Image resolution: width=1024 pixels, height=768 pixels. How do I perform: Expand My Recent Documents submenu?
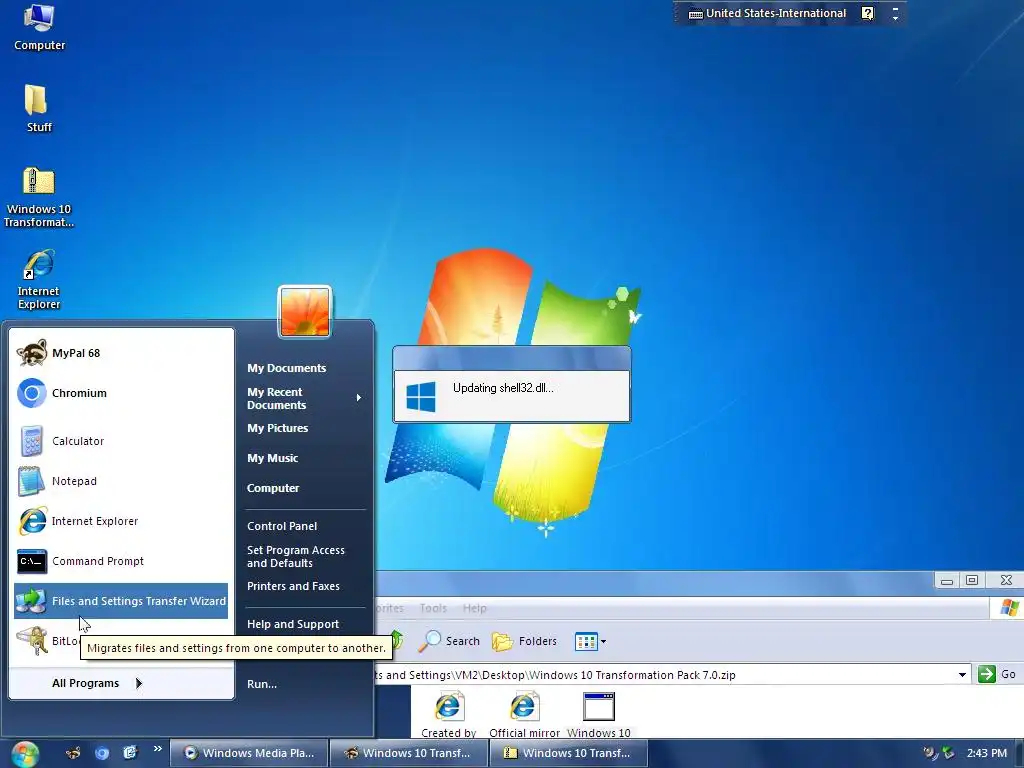coord(304,398)
